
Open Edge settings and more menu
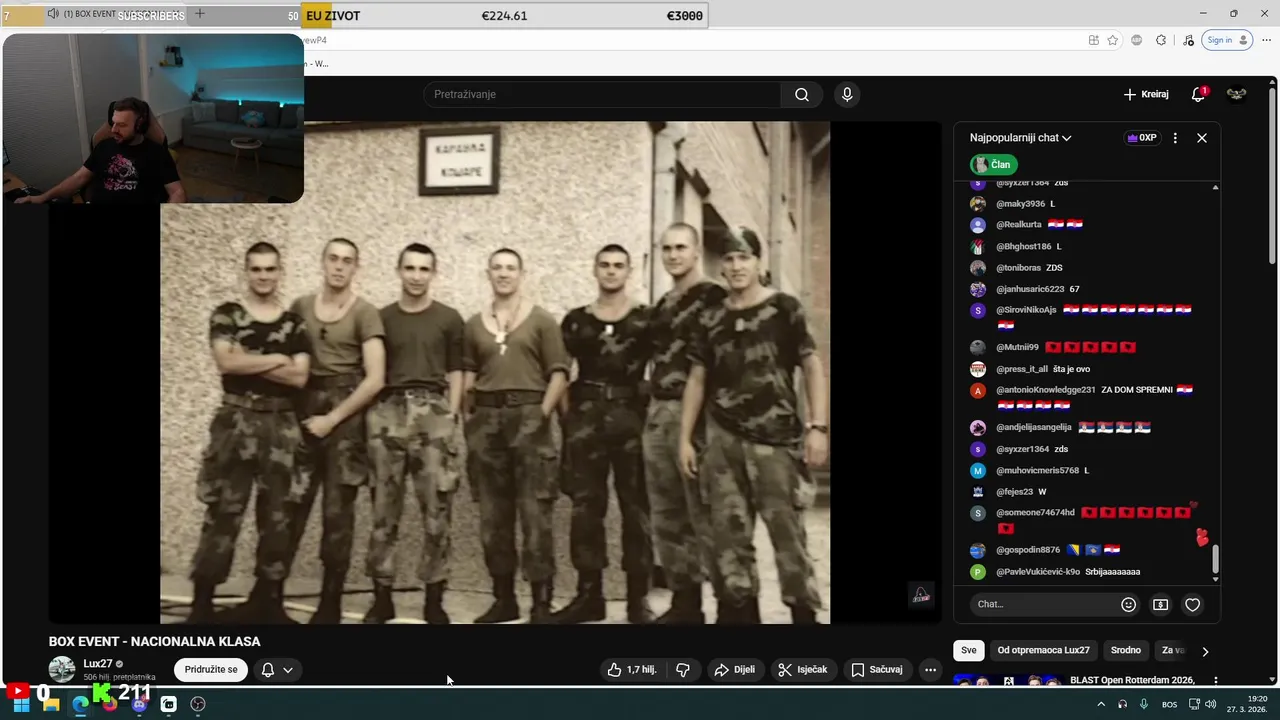tap(1266, 40)
